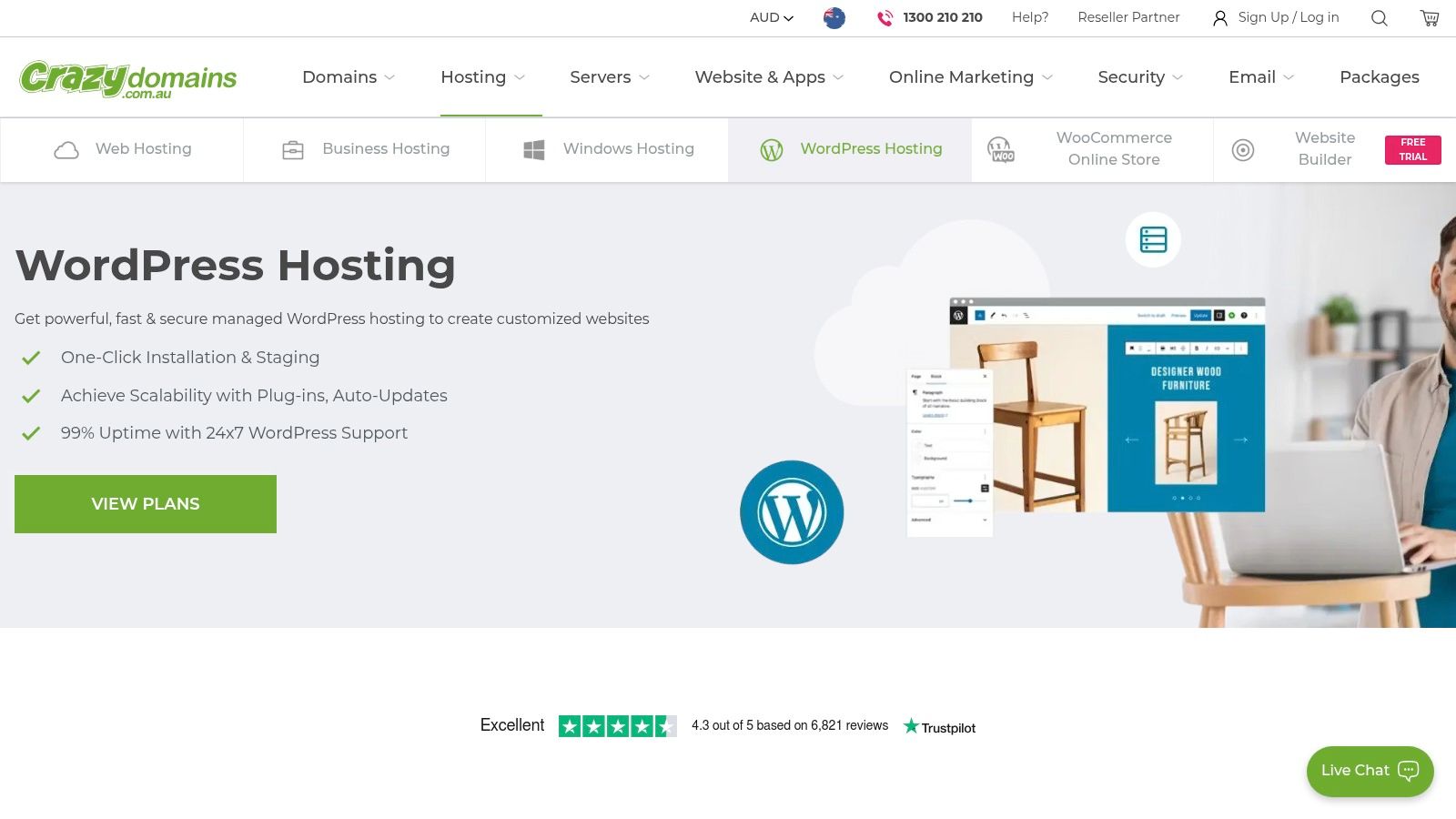Open Live Chat
Viewport: 1456px width, 819px height.
(1369, 771)
